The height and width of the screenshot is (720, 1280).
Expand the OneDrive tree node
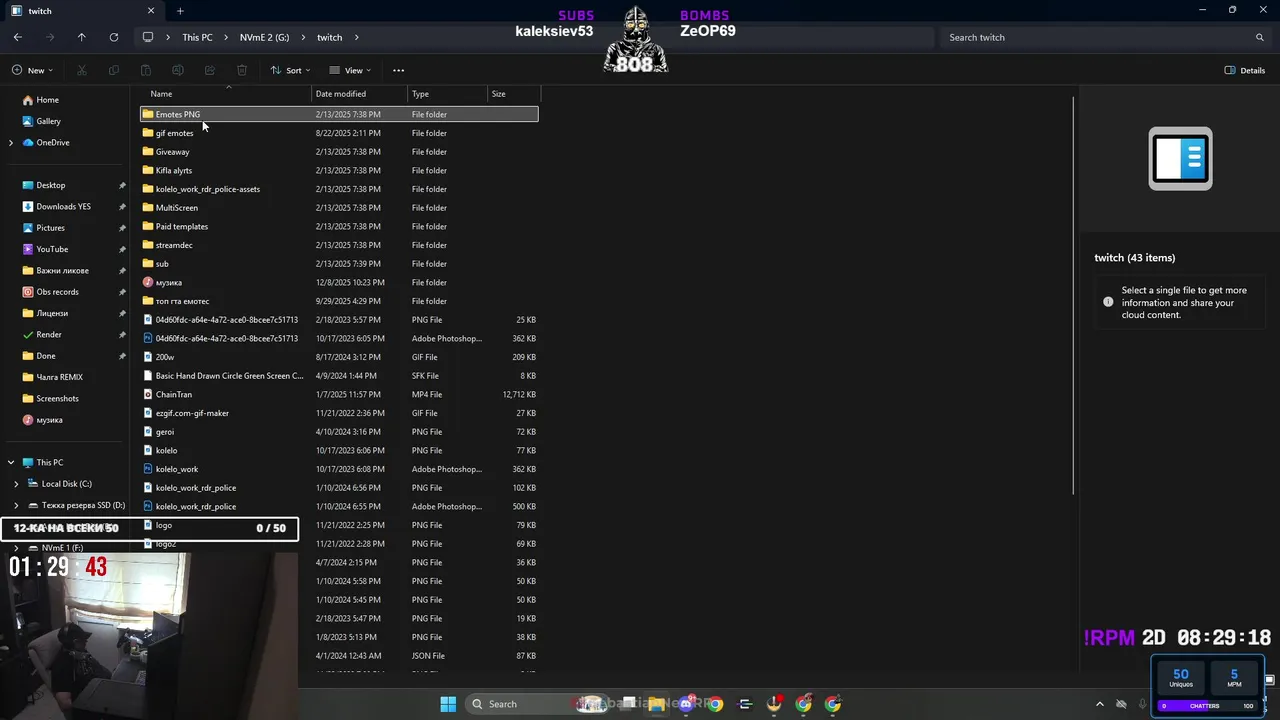click(11, 143)
